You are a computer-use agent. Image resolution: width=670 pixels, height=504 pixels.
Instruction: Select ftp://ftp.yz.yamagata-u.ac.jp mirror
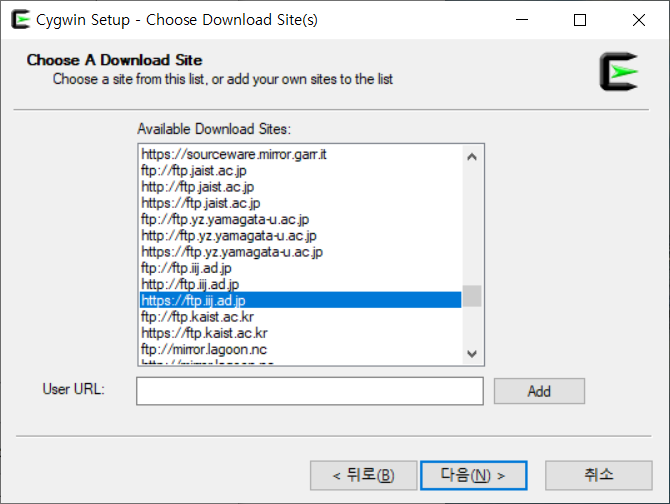[300, 219]
